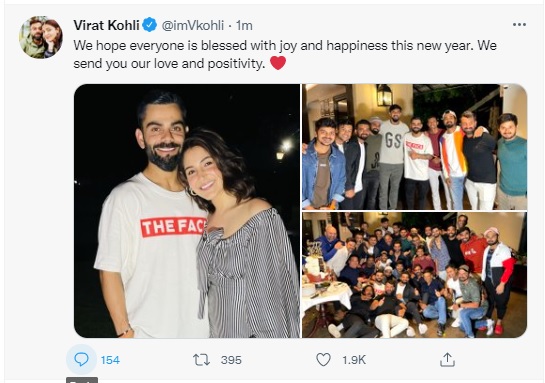Like the tweet with heart icon
Image resolution: width=545 pixels, height=383 pixels.
click(323, 360)
